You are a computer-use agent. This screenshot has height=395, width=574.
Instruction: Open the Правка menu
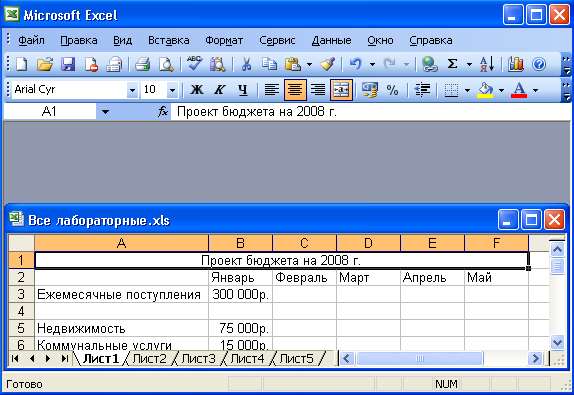[x=79, y=40]
